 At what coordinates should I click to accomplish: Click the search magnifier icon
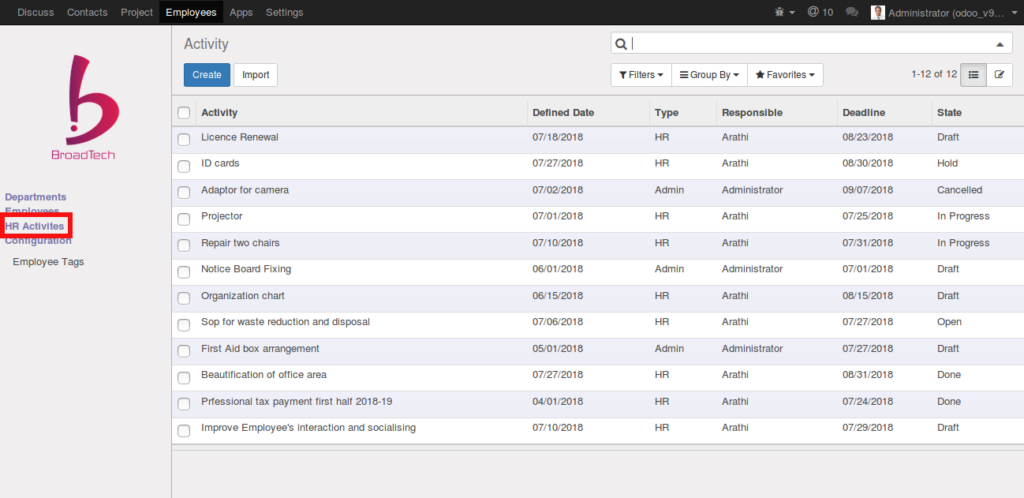coord(621,44)
